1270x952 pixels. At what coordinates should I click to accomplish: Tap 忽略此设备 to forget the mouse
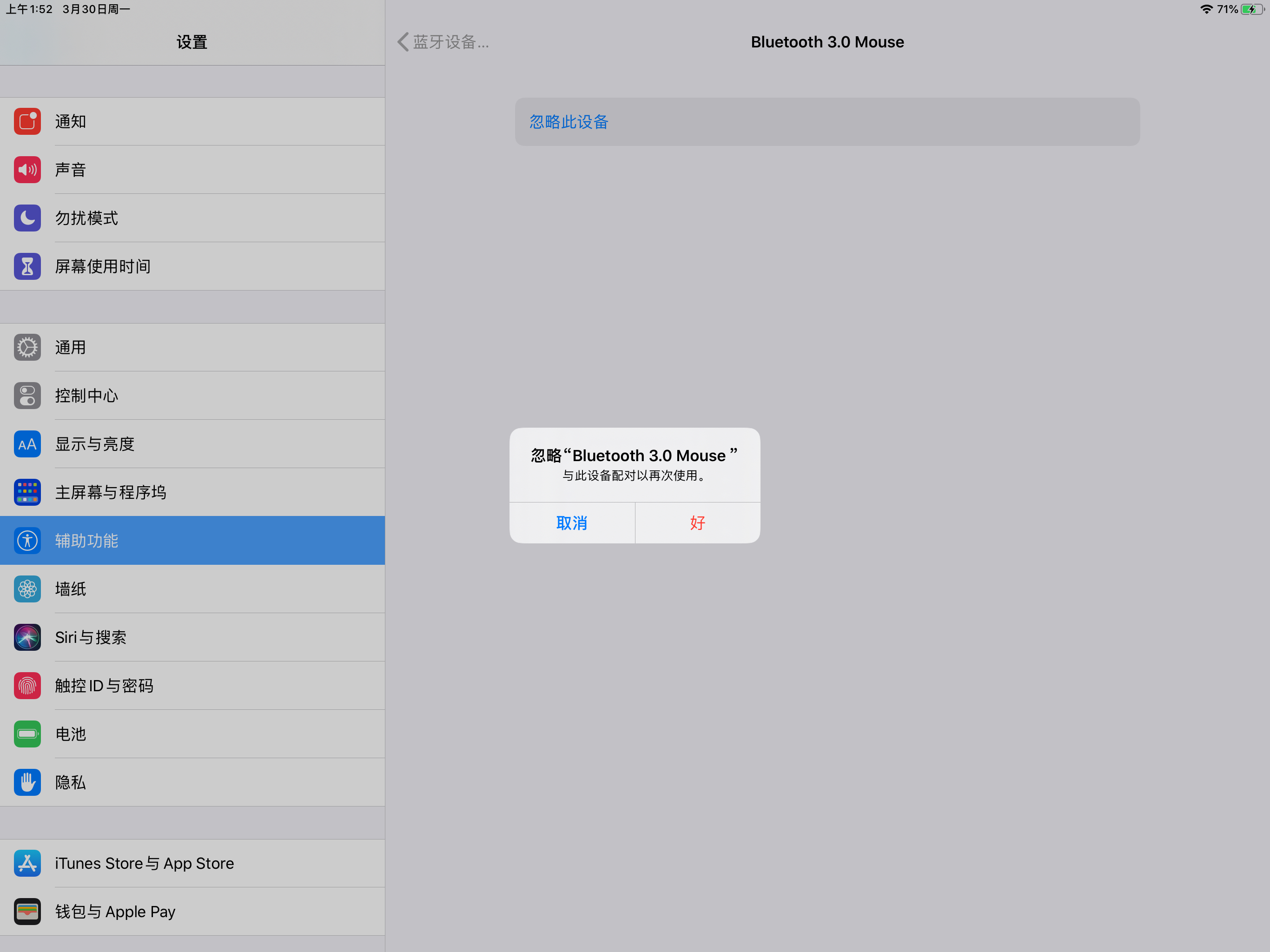pyautogui.click(x=827, y=122)
